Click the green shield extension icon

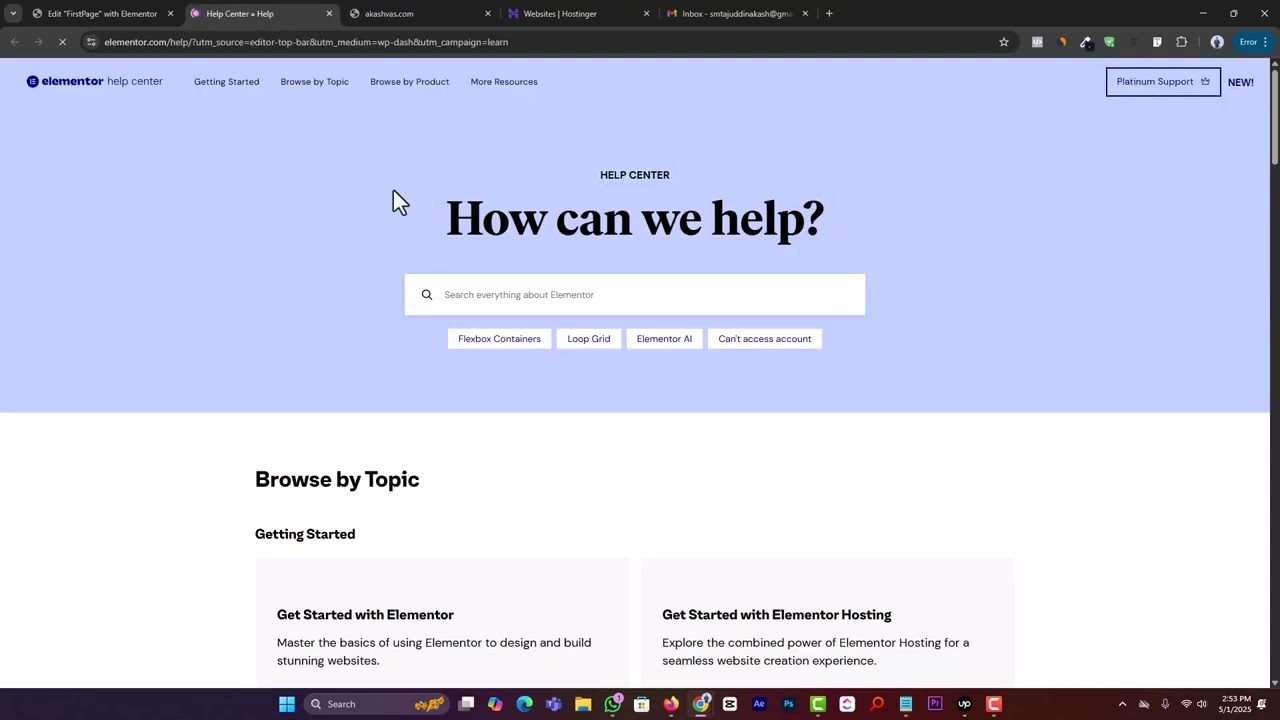[x=1109, y=42]
